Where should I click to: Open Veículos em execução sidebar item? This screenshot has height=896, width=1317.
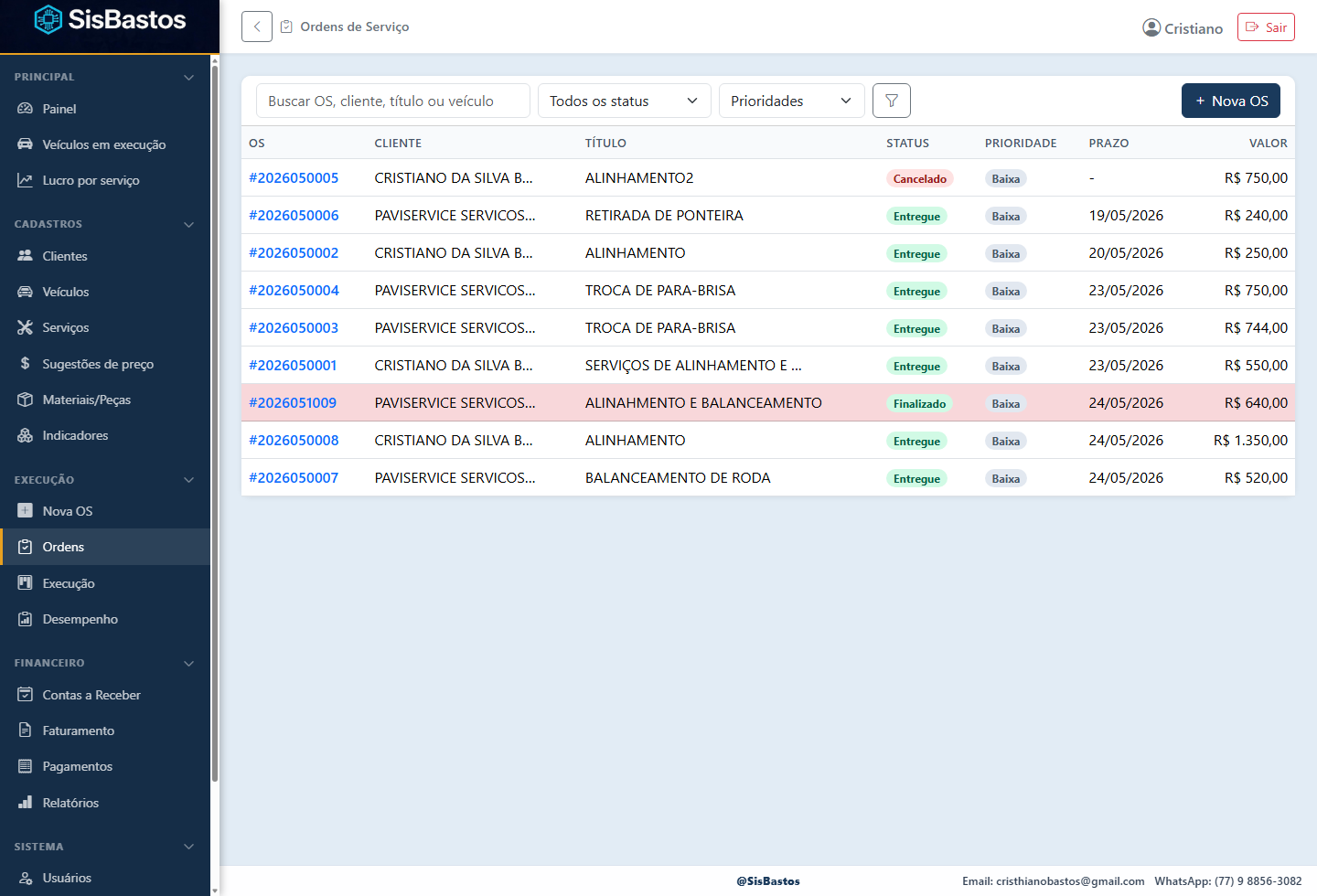105,144
